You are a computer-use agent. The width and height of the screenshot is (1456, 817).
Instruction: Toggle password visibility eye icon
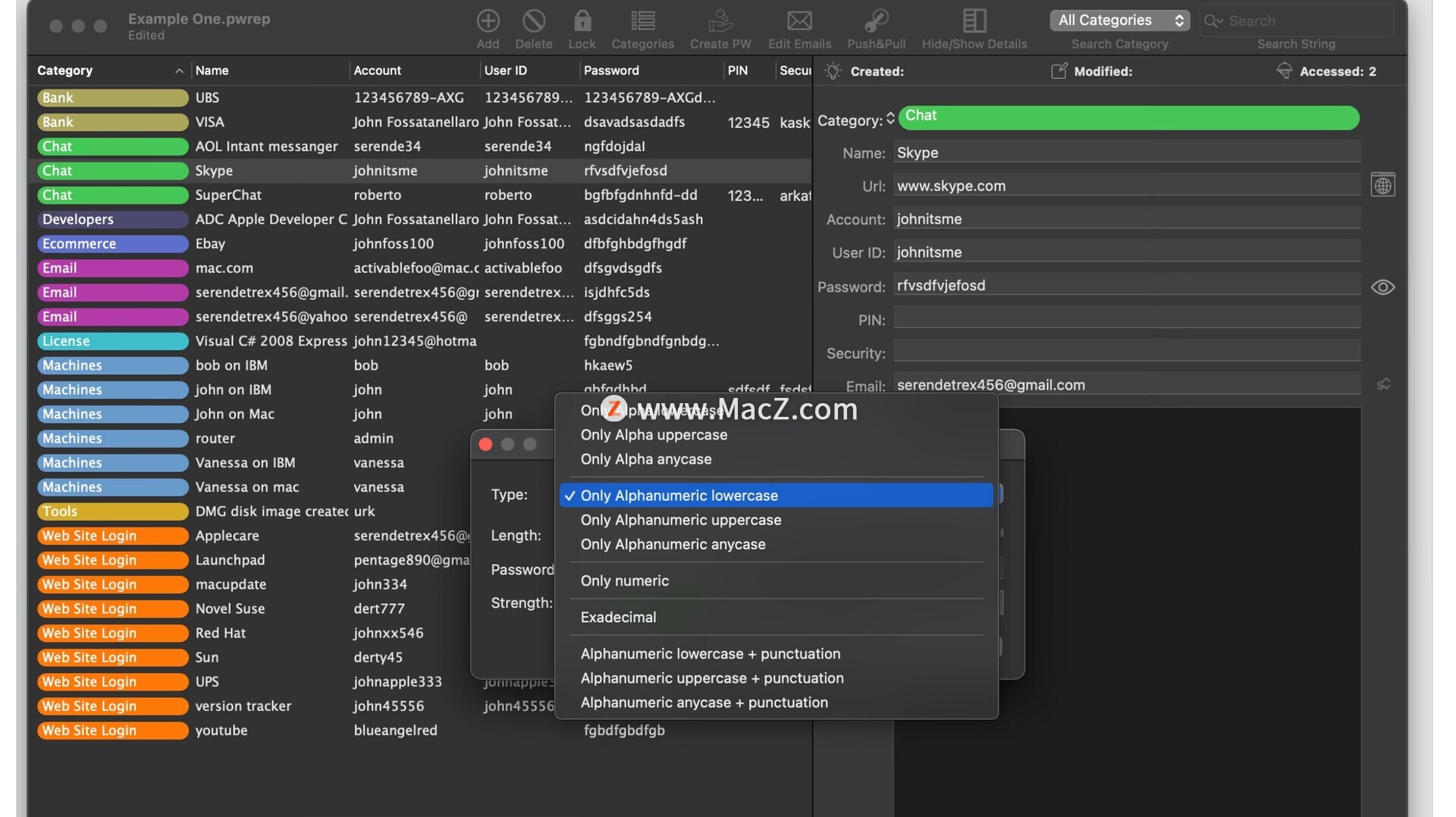point(1382,287)
